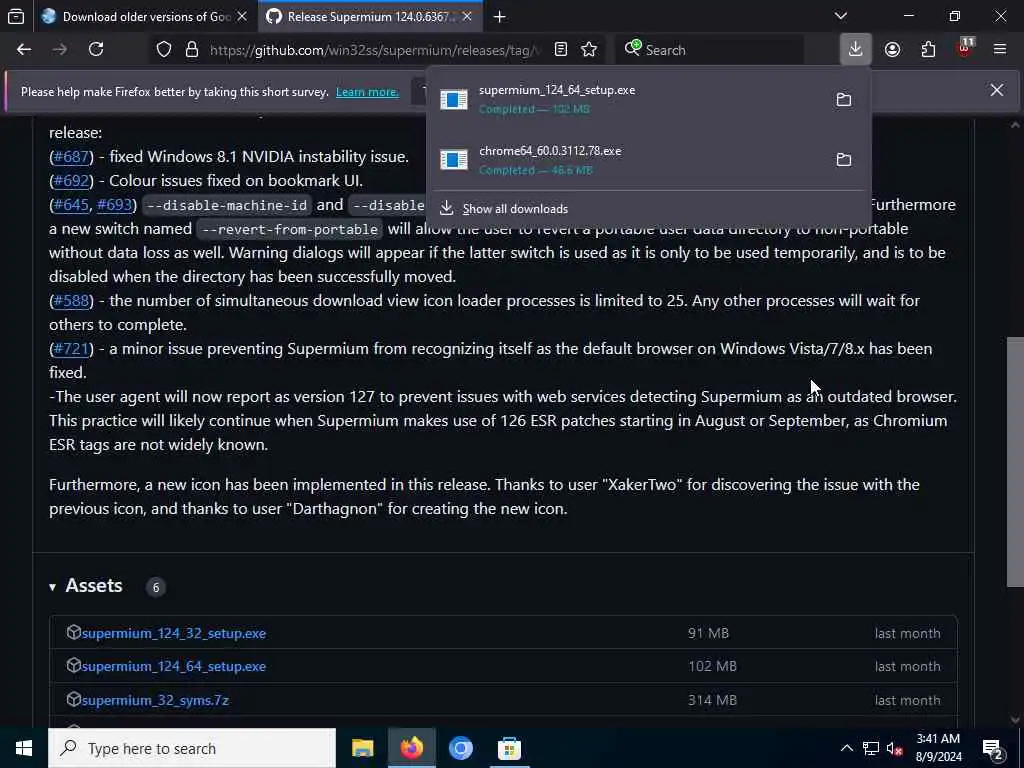The height and width of the screenshot is (768, 1024).
Task: Open Firefox taskbar icon
Action: (411, 748)
